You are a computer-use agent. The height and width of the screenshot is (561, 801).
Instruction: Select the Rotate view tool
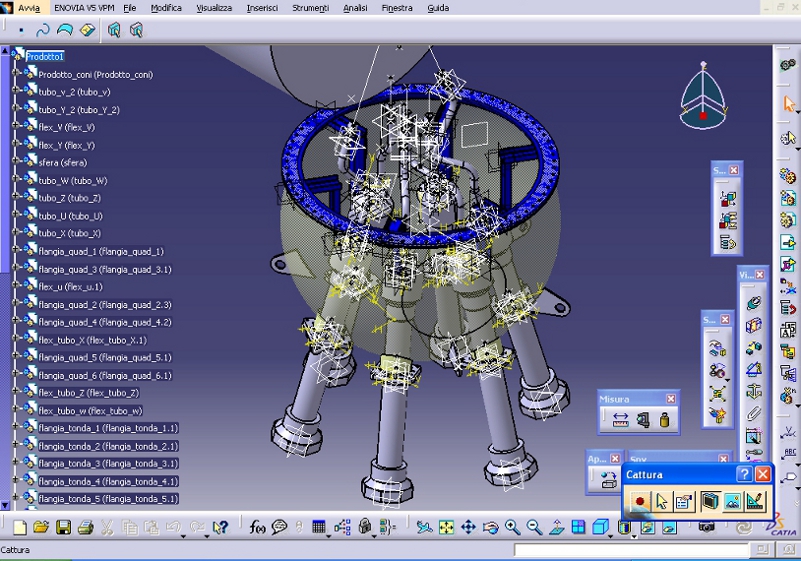click(x=490, y=527)
